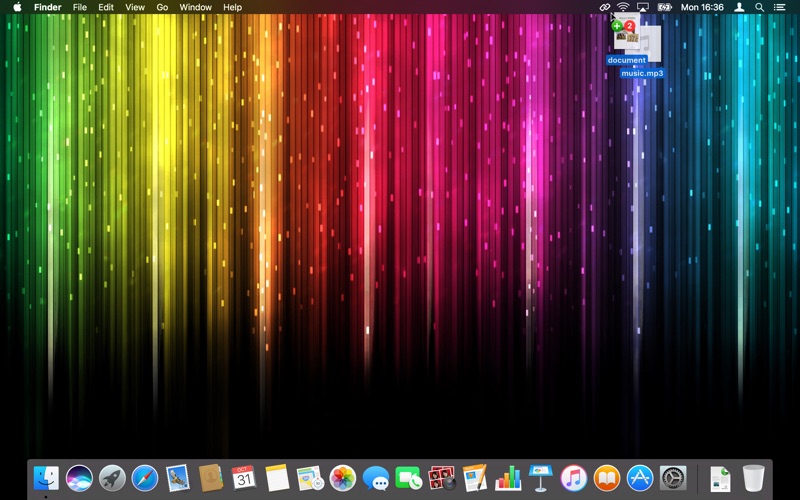Click the Spotlight search magnifier

point(760,7)
